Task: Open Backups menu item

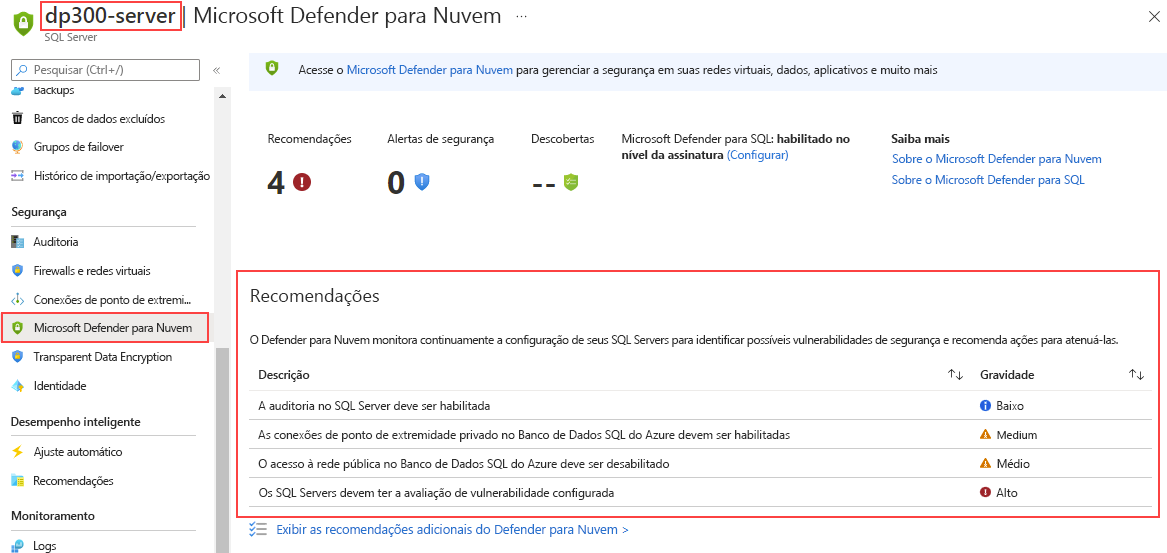Action: pyautogui.click(x=54, y=90)
